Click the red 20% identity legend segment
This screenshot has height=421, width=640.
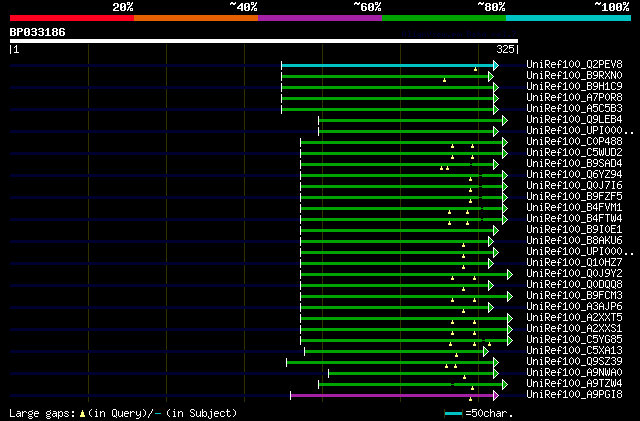72,18
